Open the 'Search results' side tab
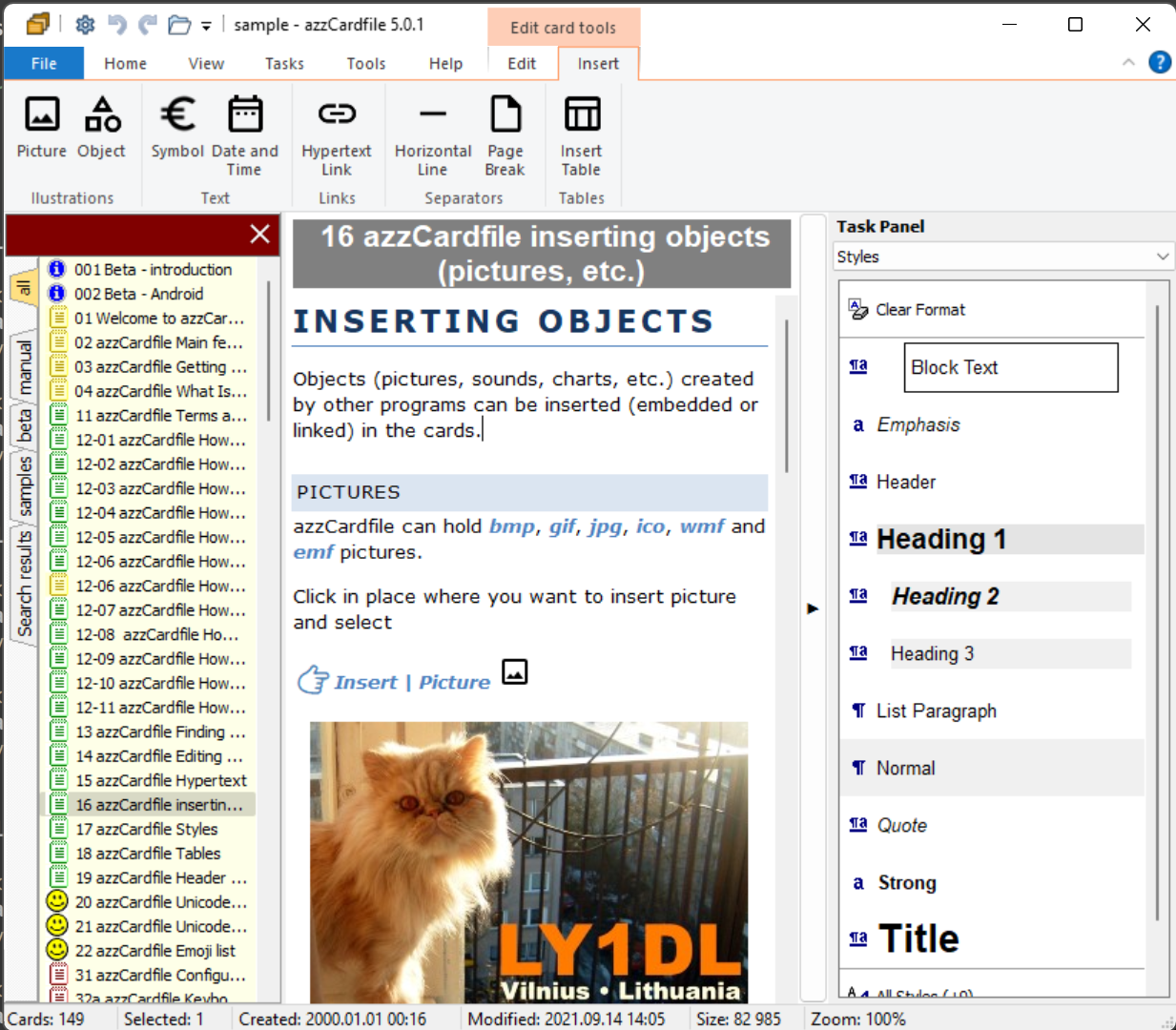 24,584
